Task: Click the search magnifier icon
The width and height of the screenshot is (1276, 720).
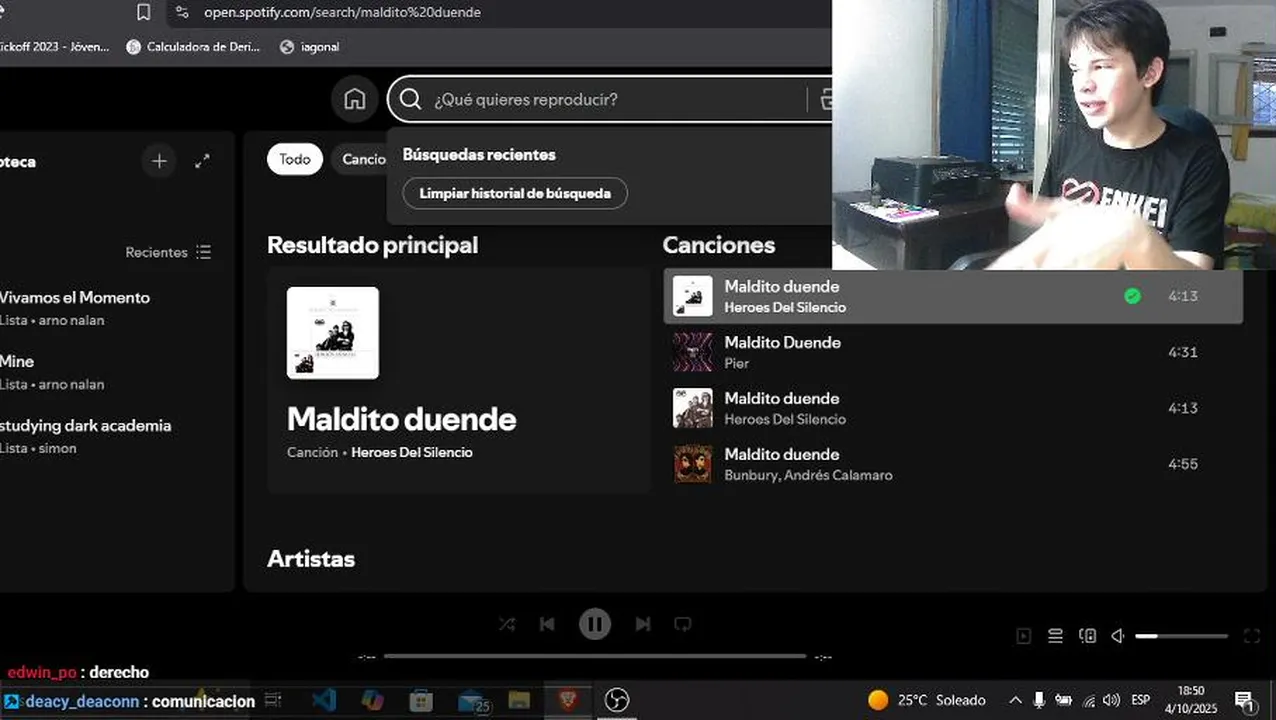Action: 410,99
